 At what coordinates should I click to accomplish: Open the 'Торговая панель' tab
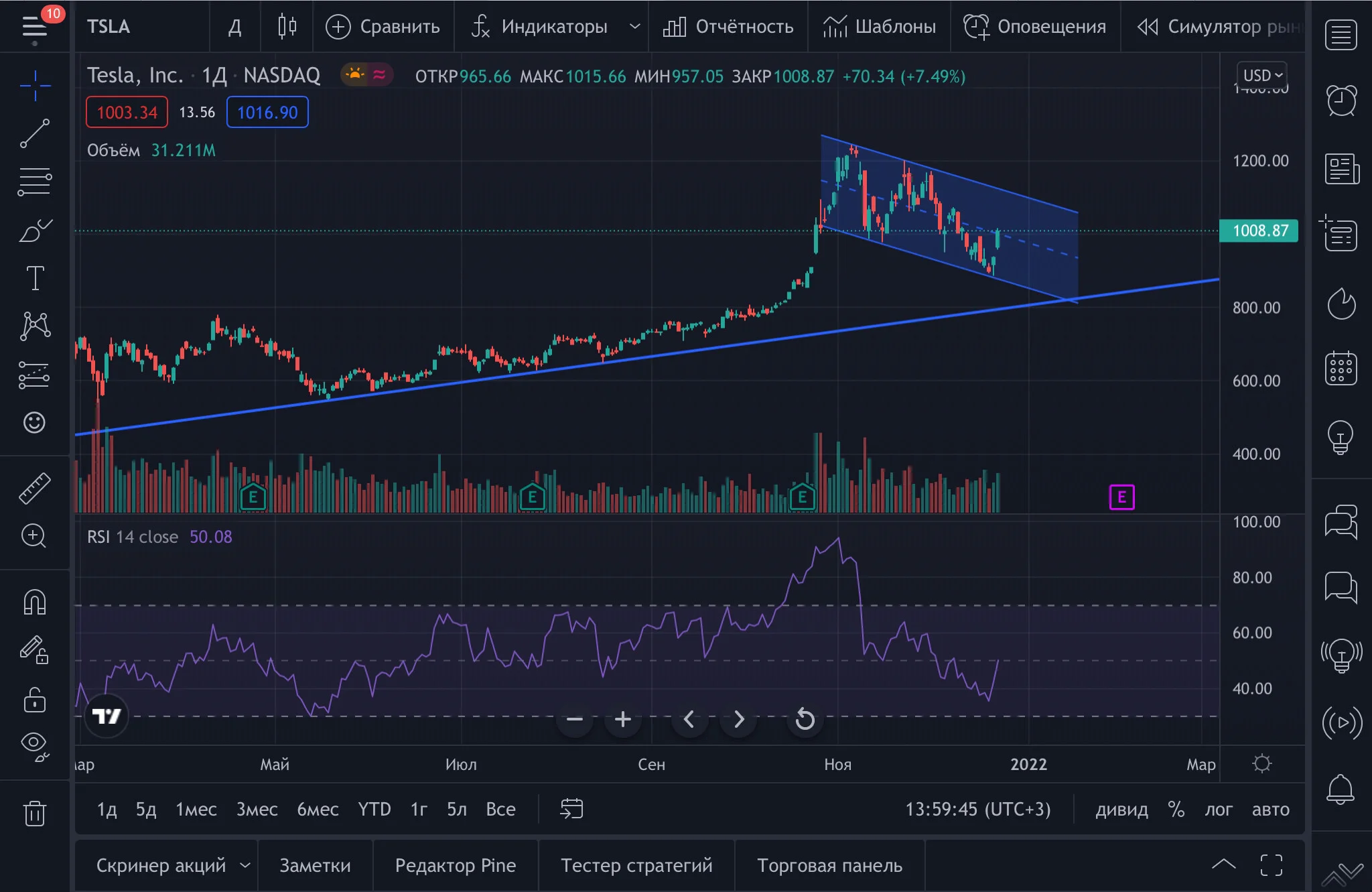click(829, 865)
